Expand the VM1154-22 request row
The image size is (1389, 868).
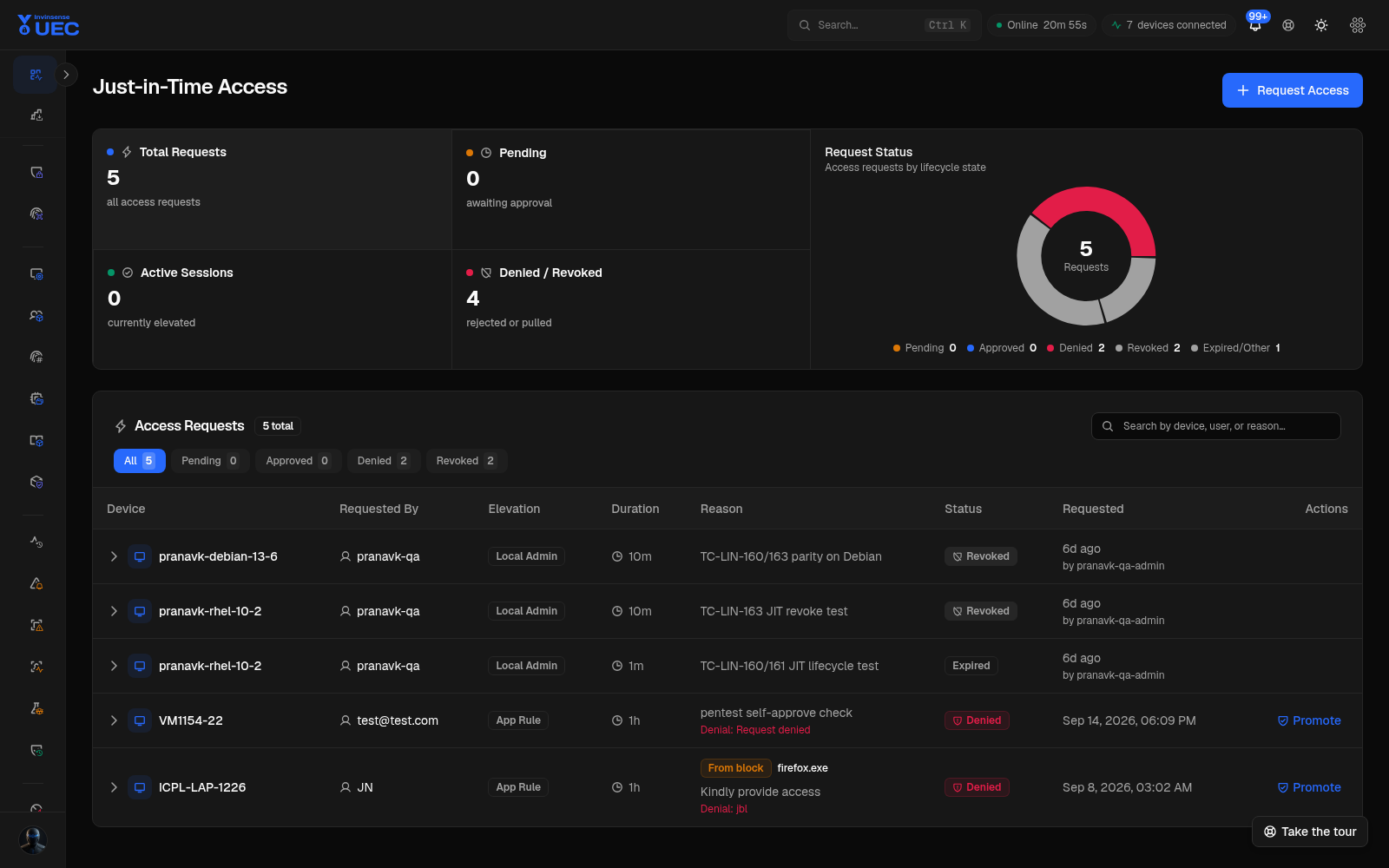[x=114, y=720]
